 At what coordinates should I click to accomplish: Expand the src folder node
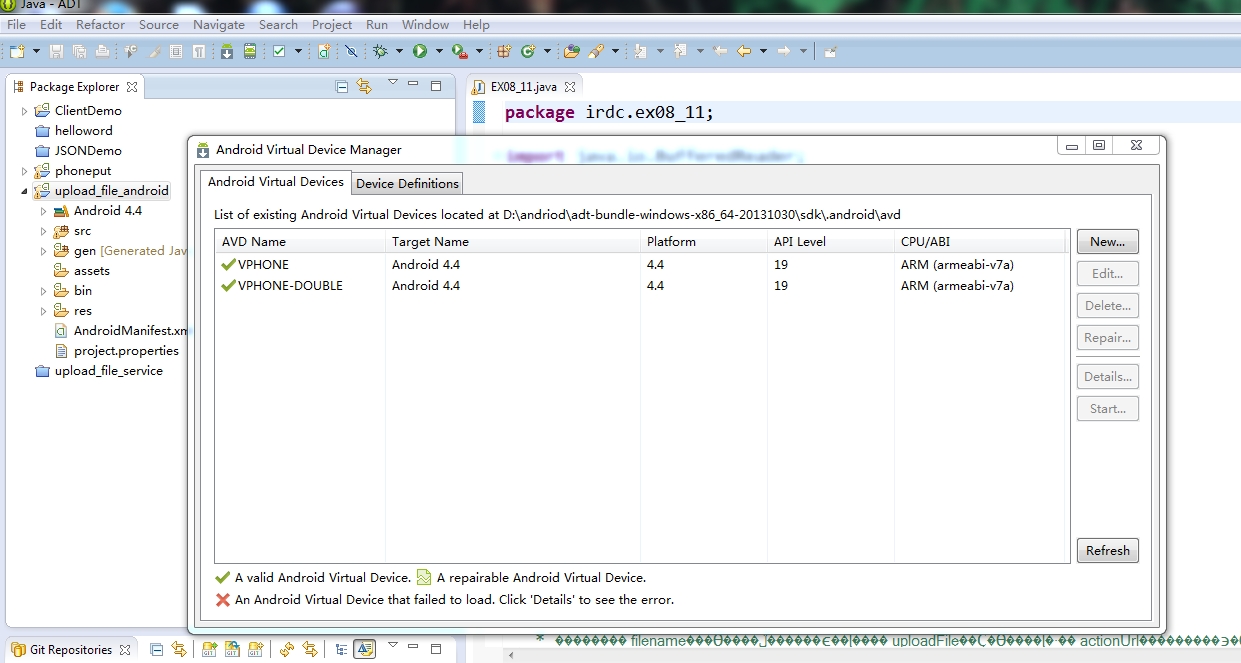44,231
